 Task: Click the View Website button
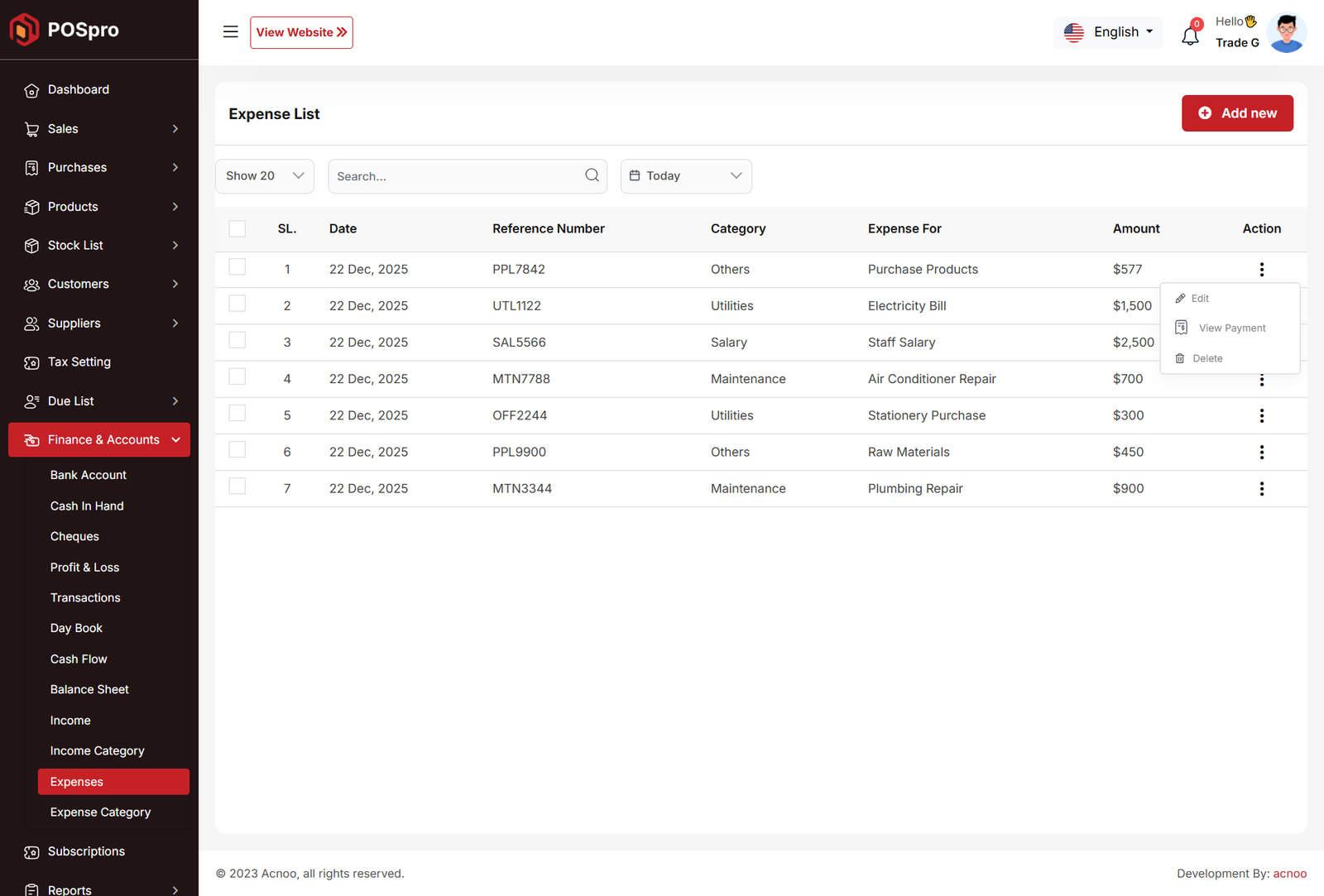tap(301, 32)
